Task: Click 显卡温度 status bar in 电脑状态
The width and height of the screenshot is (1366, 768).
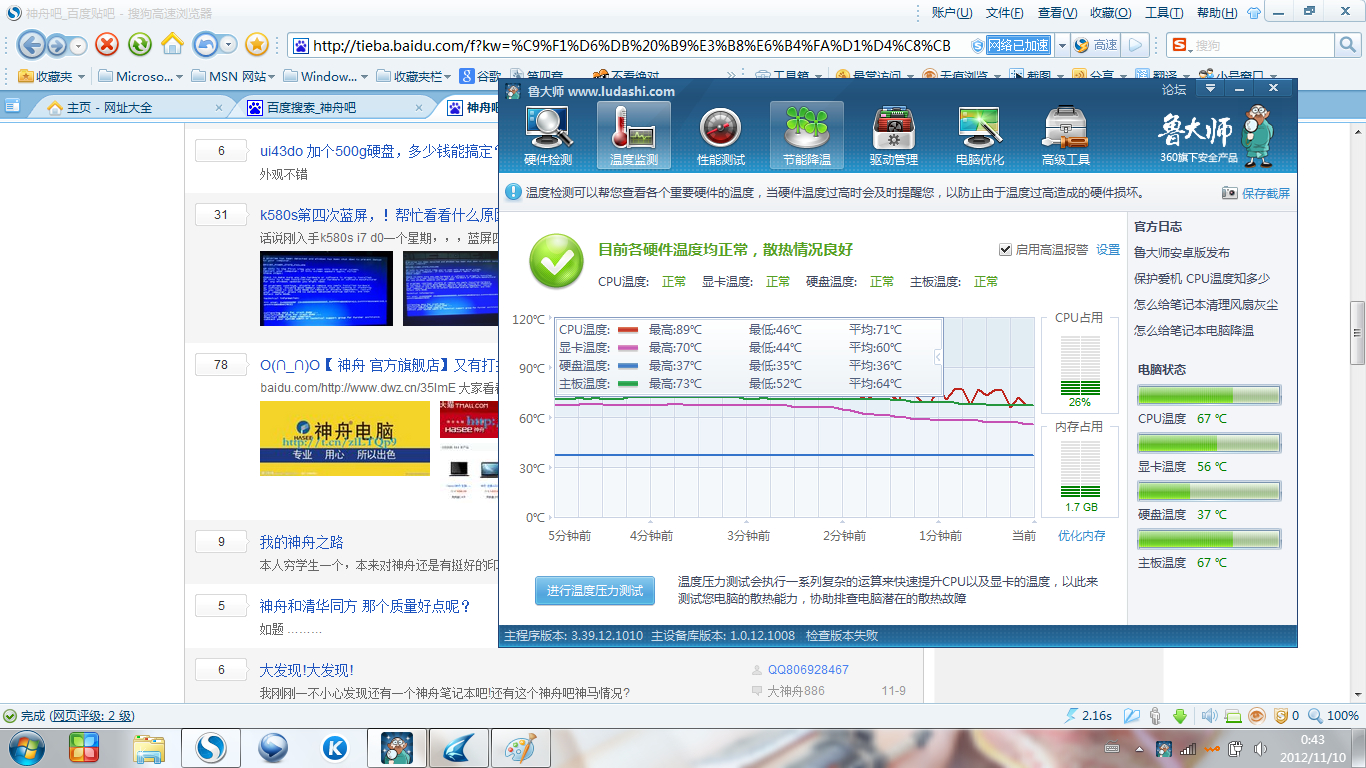Action: [1209, 443]
